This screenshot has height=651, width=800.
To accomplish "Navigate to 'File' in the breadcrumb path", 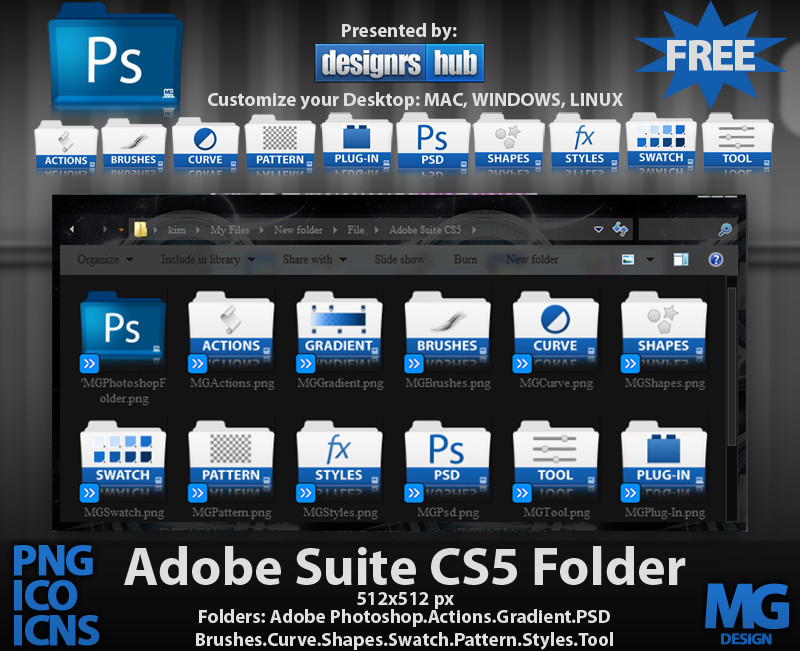I will [x=356, y=230].
